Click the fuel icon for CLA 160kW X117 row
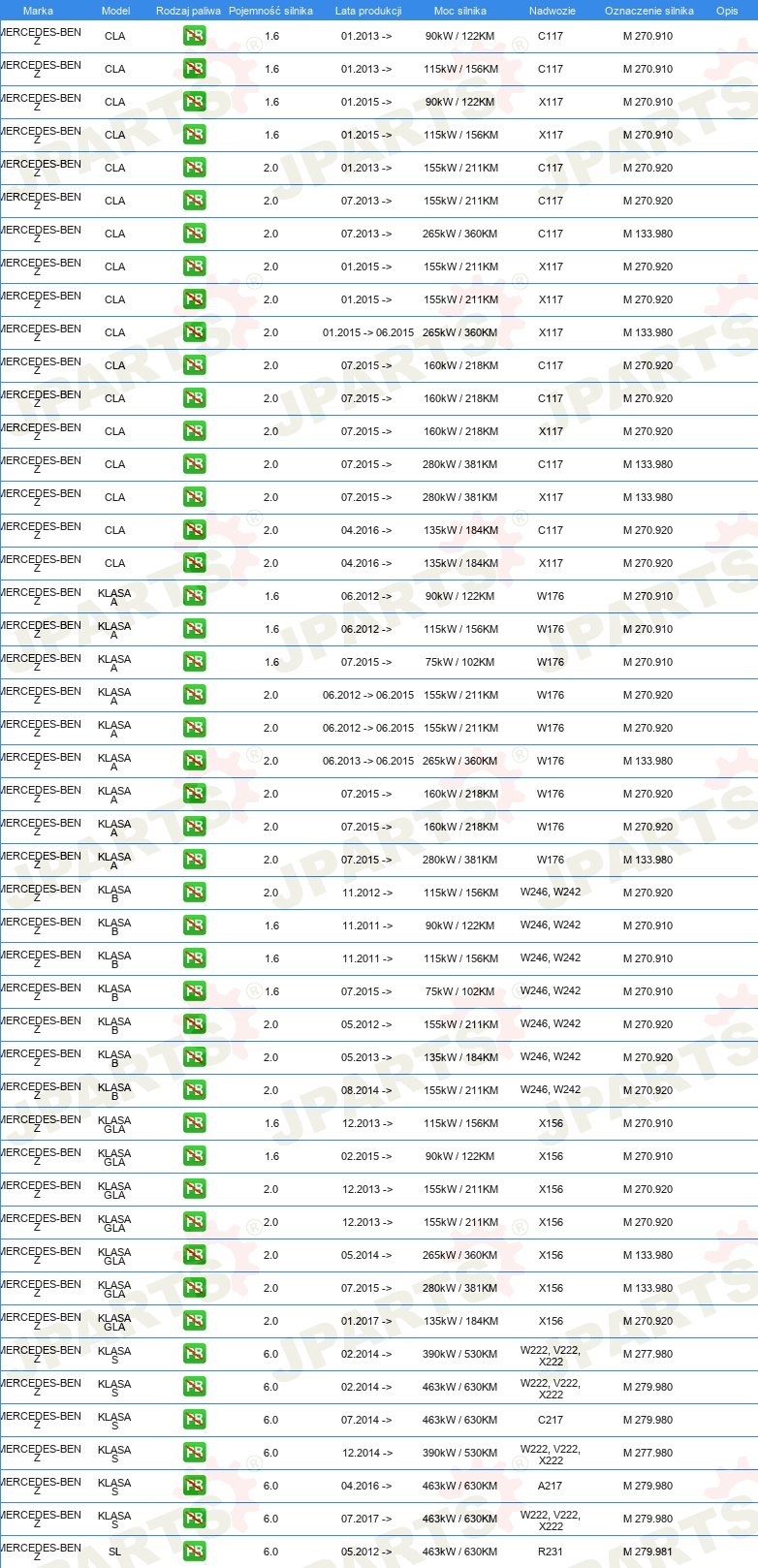This screenshot has height=1568, width=758. pyautogui.click(x=194, y=431)
